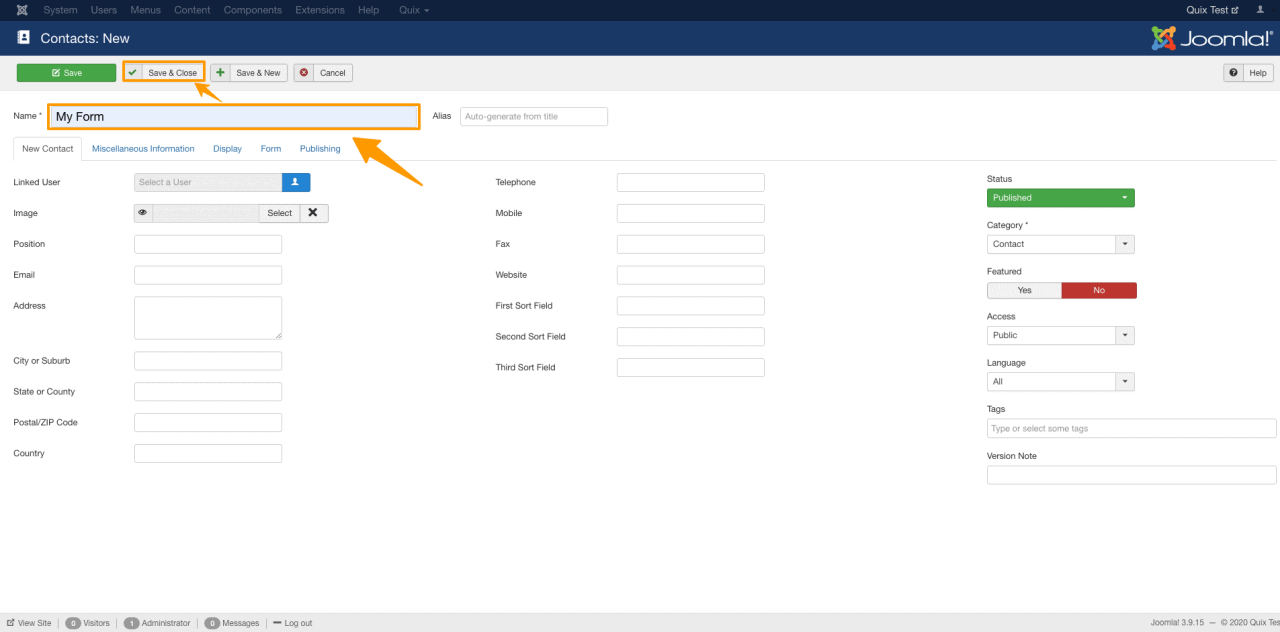Click the Save & New button
The height and width of the screenshot is (632, 1280).
point(247,72)
